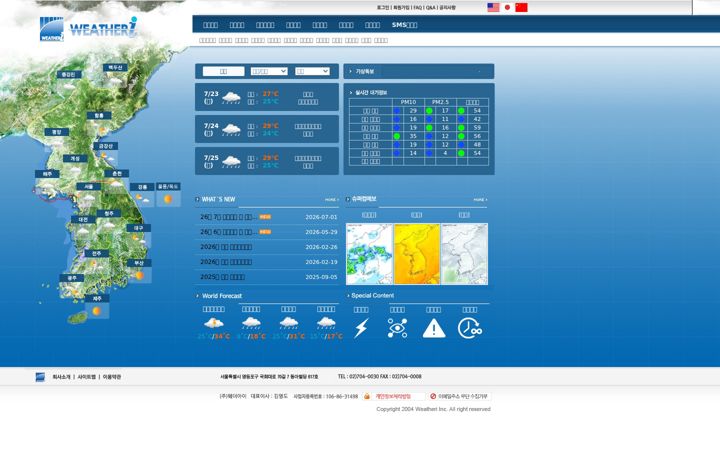Screen dimensions: 720x450
Task: Open the 울릉/독도 sun icon on the map
Action: click(168, 199)
